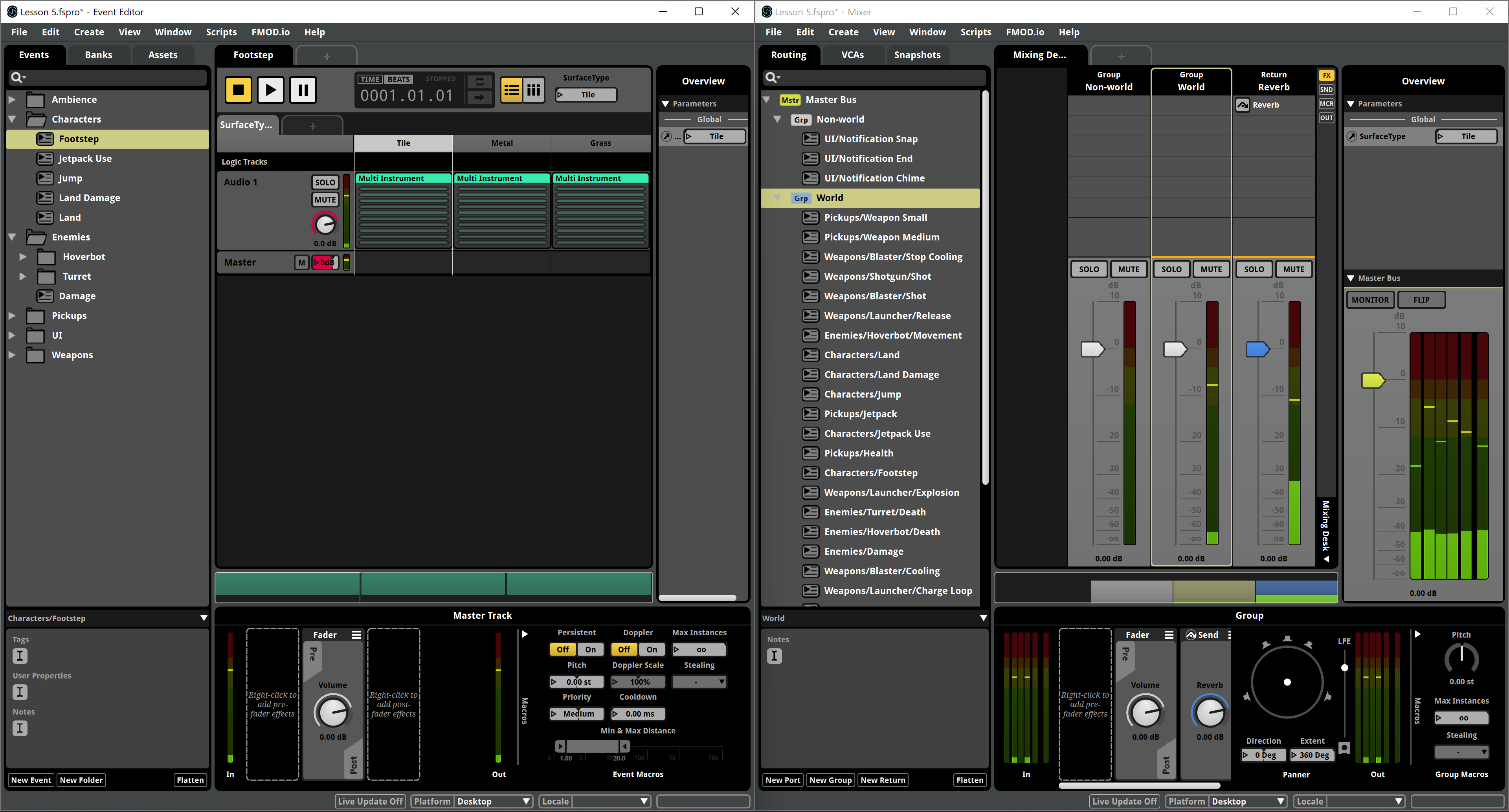The height and width of the screenshot is (812, 1509).
Task: Mute the Non-world group strip
Action: 1129,269
